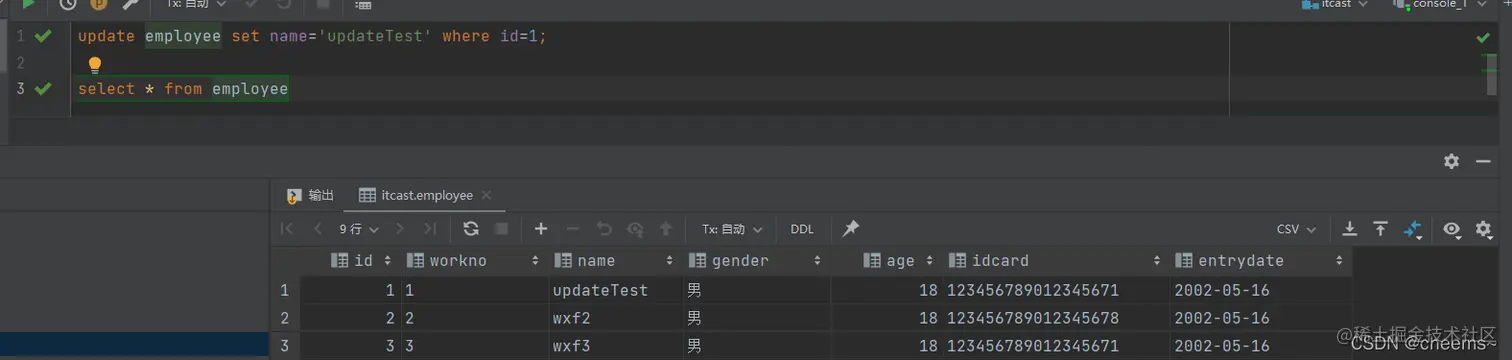The height and width of the screenshot is (360, 1512).
Task: Open the grid settings gear icon
Action: coord(1483,229)
